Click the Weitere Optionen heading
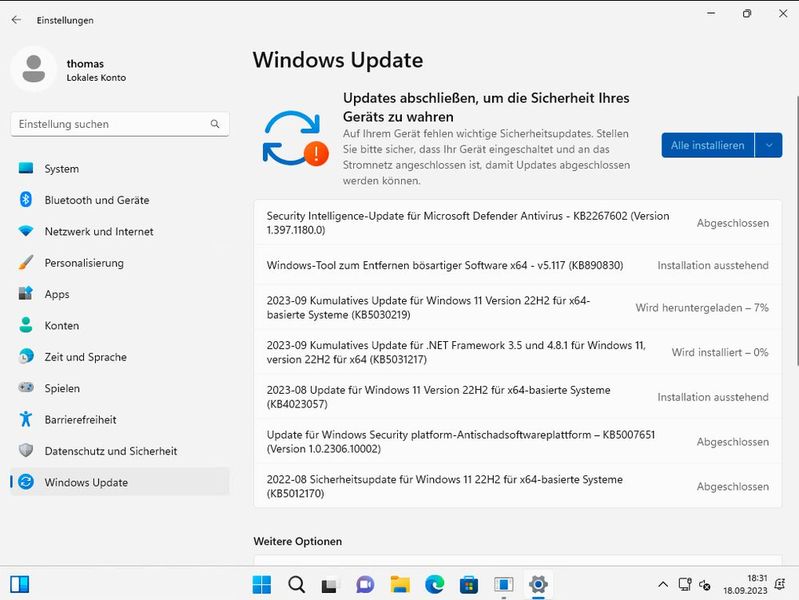The image size is (799, 600). point(298,541)
